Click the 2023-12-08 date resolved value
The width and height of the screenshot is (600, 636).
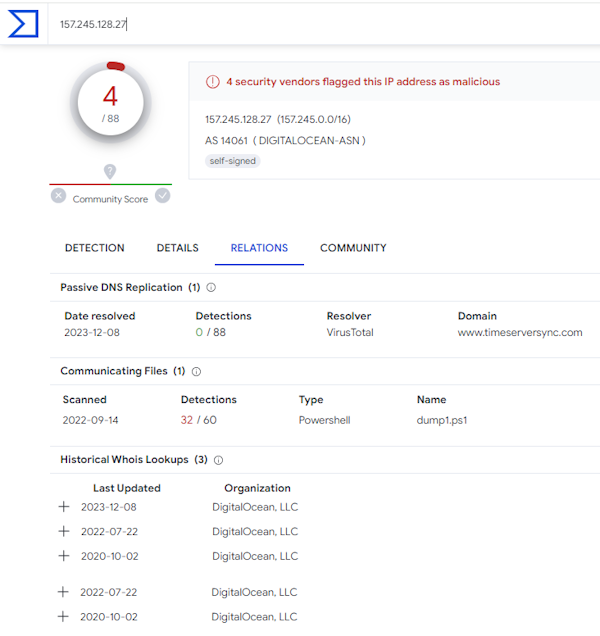pyautogui.click(x=92, y=333)
